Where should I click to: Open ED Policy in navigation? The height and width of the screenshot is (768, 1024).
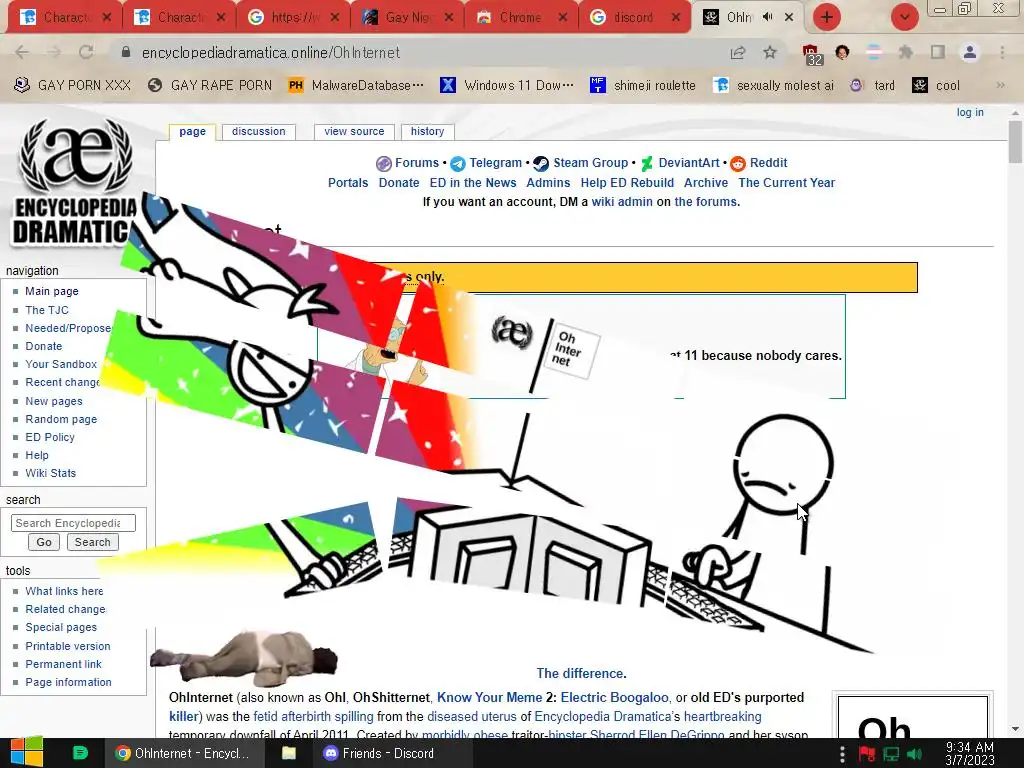(x=50, y=437)
